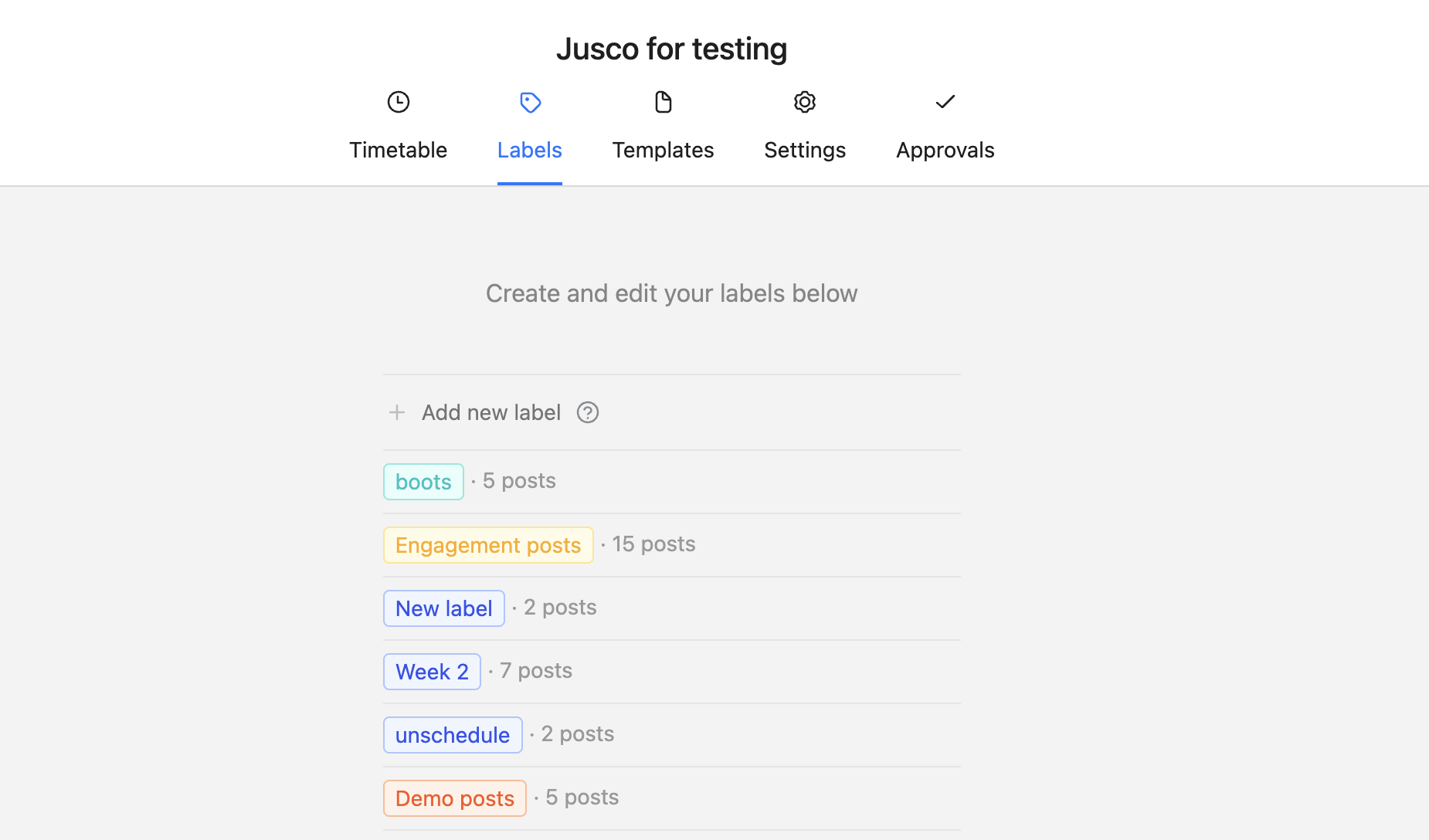Image resolution: width=1429 pixels, height=840 pixels.
Task: Click the Timetable clock icon
Action: point(399,102)
